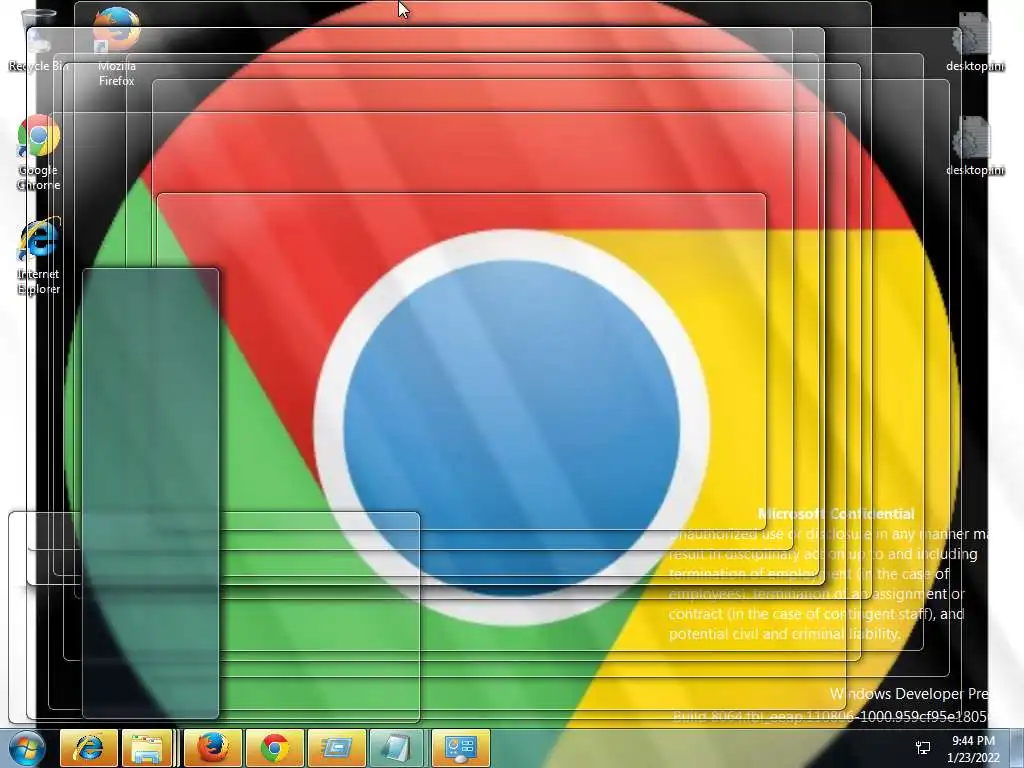Select the Internet Explorer desktop shortcut
1024x768 pixels.
click(x=39, y=257)
